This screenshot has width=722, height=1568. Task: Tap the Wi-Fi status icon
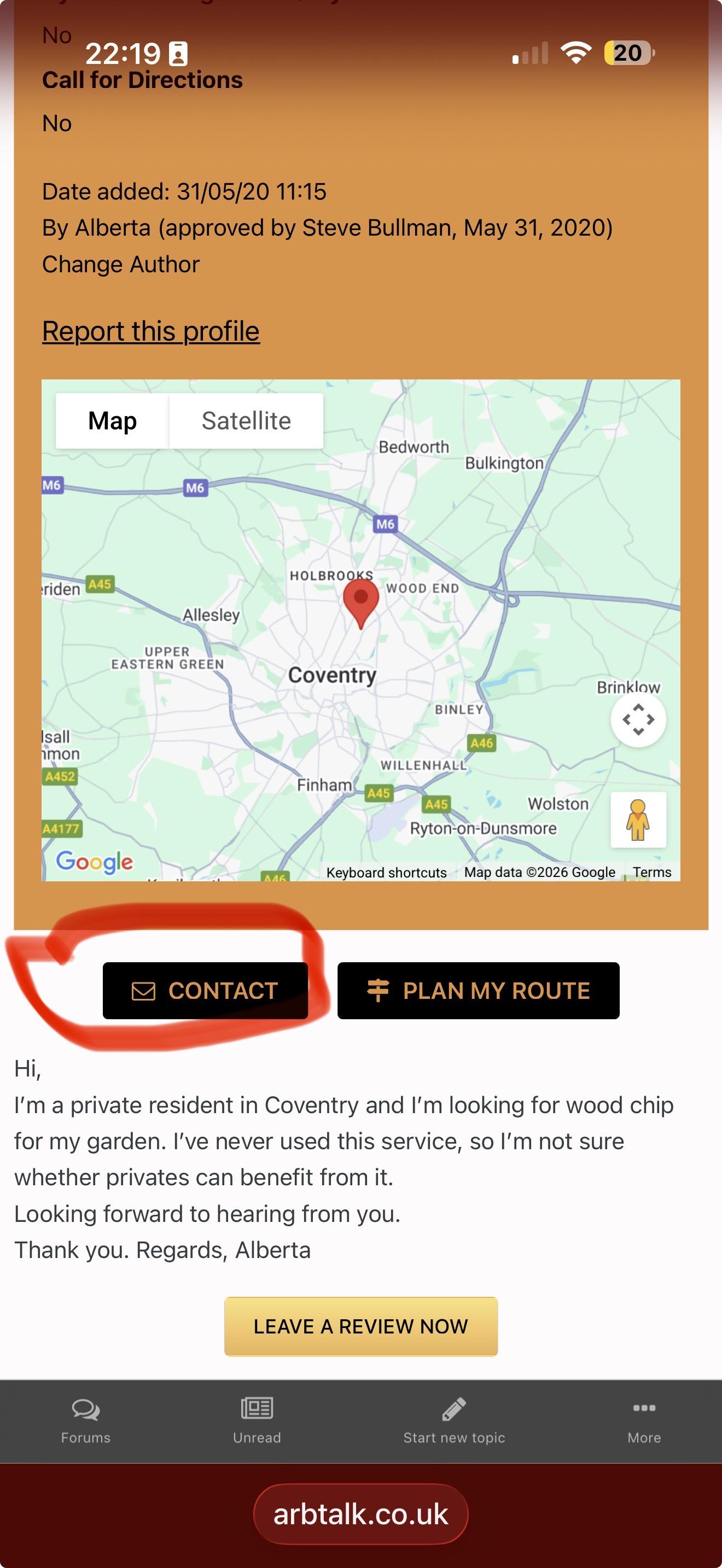click(576, 53)
